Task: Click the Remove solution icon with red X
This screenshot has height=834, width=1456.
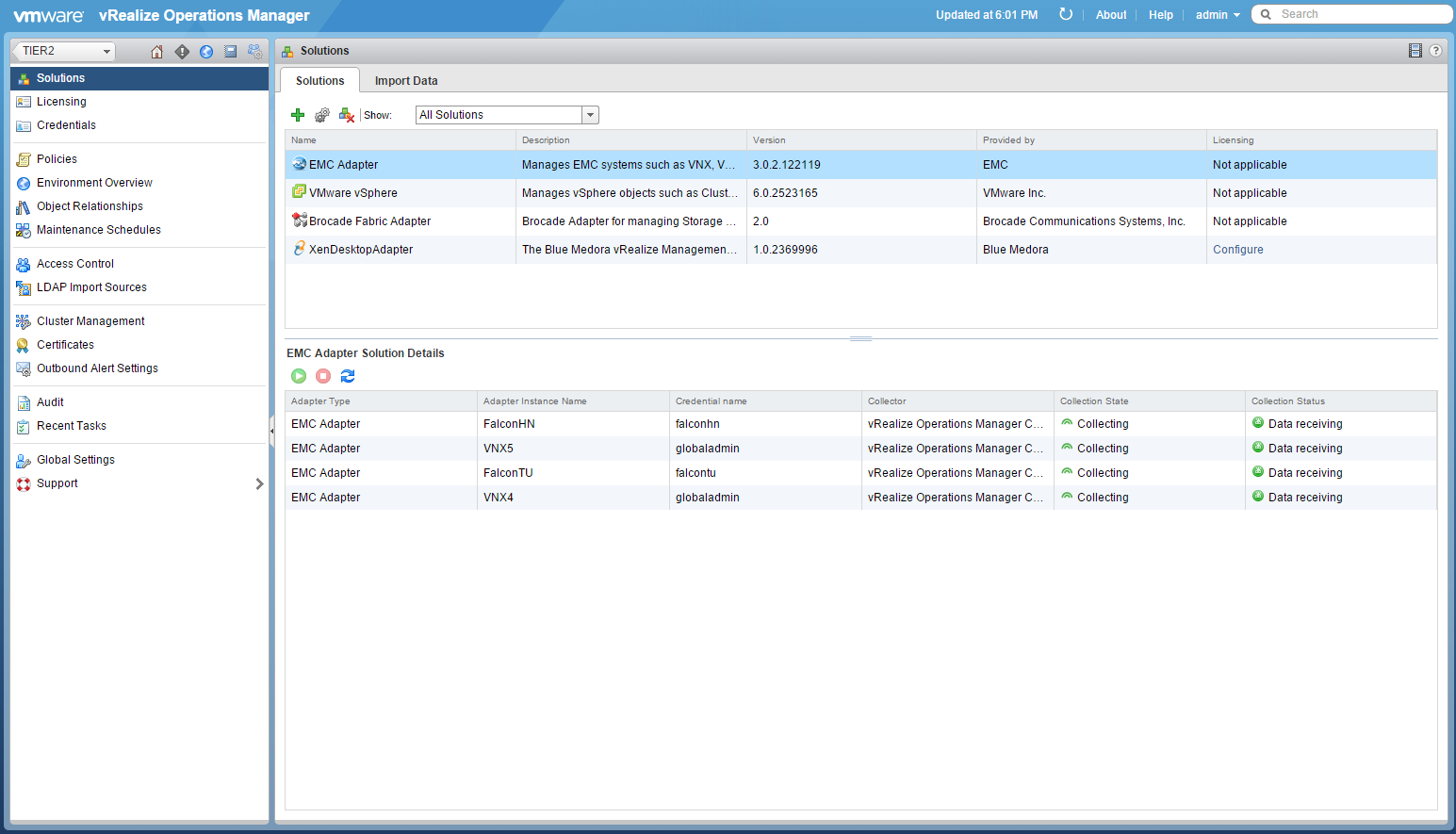Action: tap(347, 115)
